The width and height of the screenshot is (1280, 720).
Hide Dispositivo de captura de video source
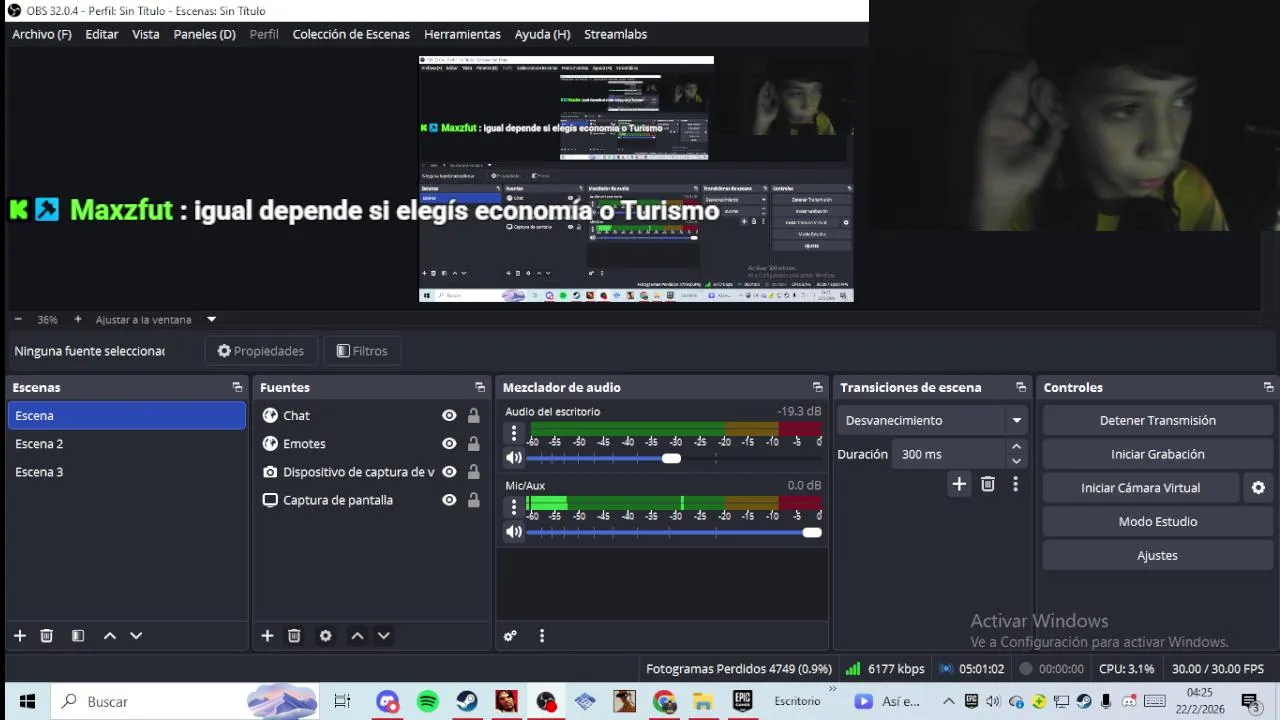pyautogui.click(x=449, y=472)
